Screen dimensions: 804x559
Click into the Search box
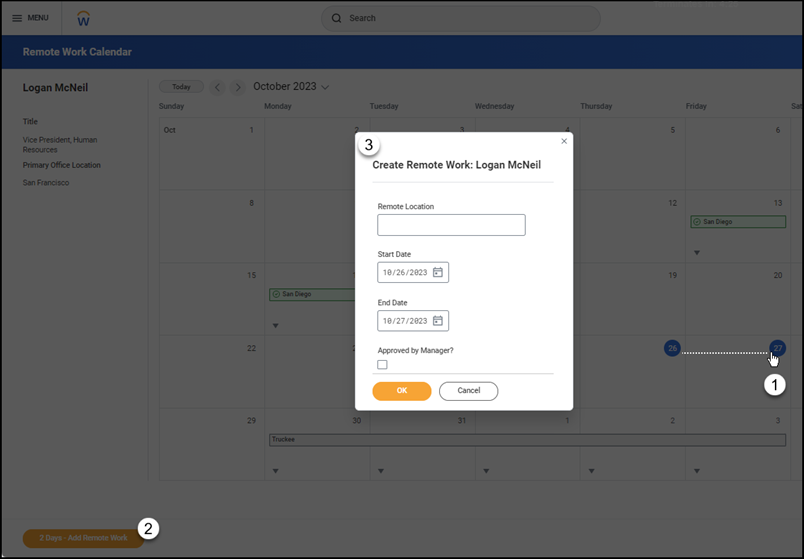coord(460,18)
